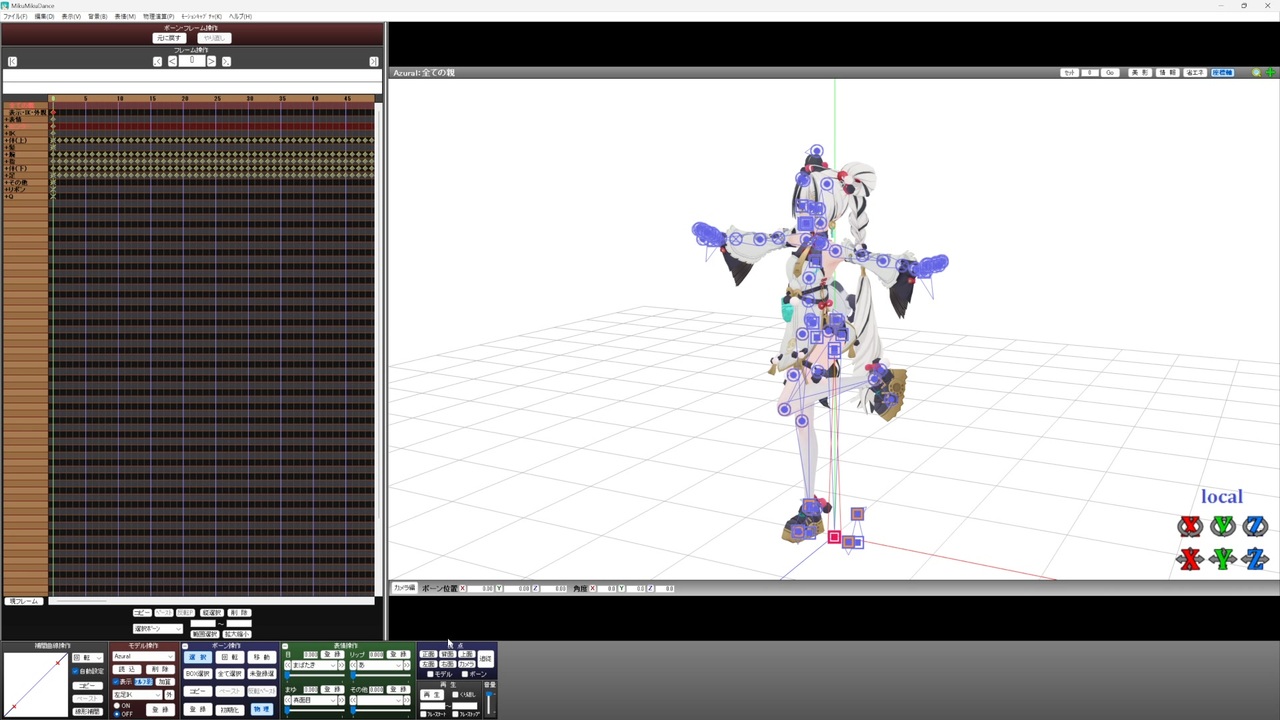Collapse the facial expression panel
The height and width of the screenshot is (720, 1280).
[x=285, y=646]
